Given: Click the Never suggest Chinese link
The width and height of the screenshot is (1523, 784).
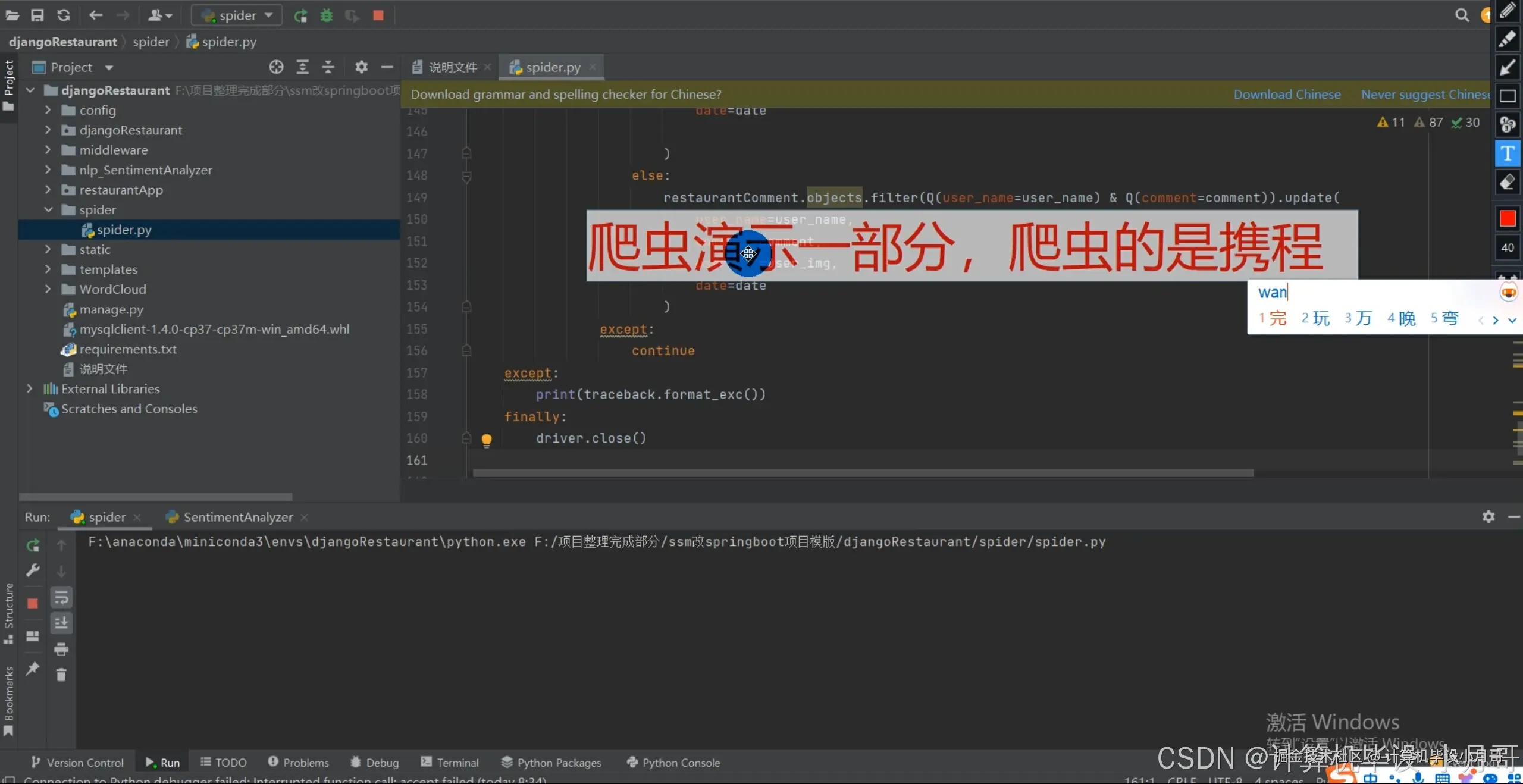Looking at the screenshot, I should pos(1425,95).
